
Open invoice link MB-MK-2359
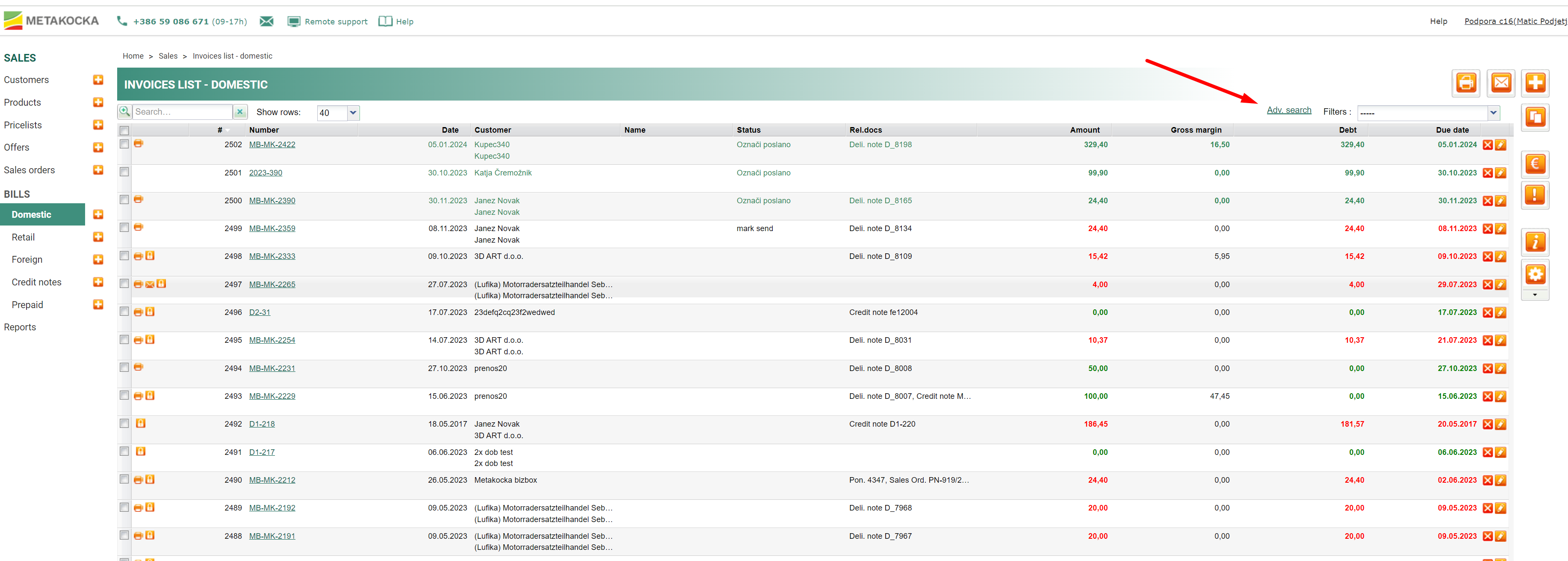click(x=272, y=229)
